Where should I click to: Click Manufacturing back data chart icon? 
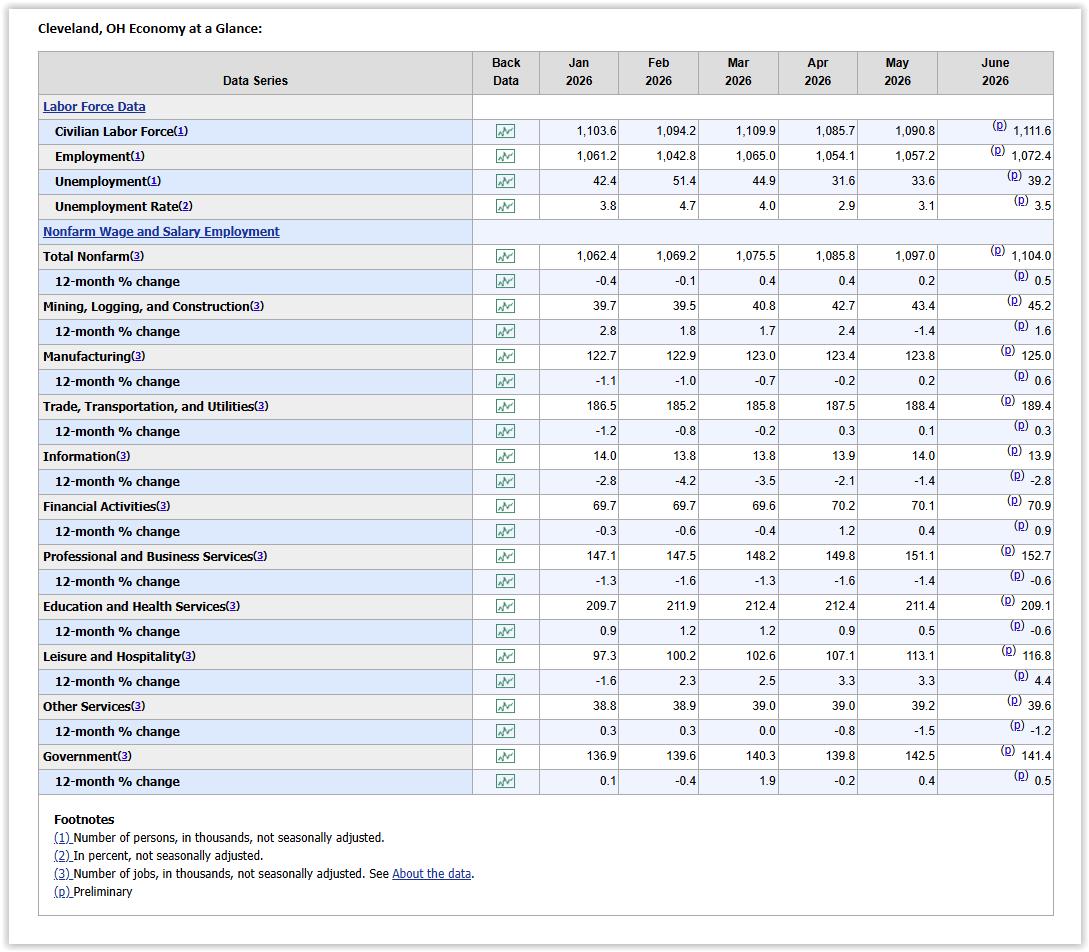pyautogui.click(x=505, y=356)
